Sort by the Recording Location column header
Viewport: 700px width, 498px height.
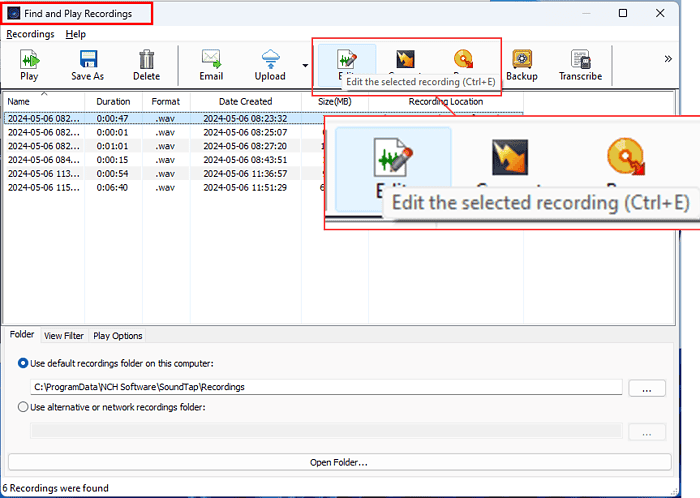pos(446,101)
